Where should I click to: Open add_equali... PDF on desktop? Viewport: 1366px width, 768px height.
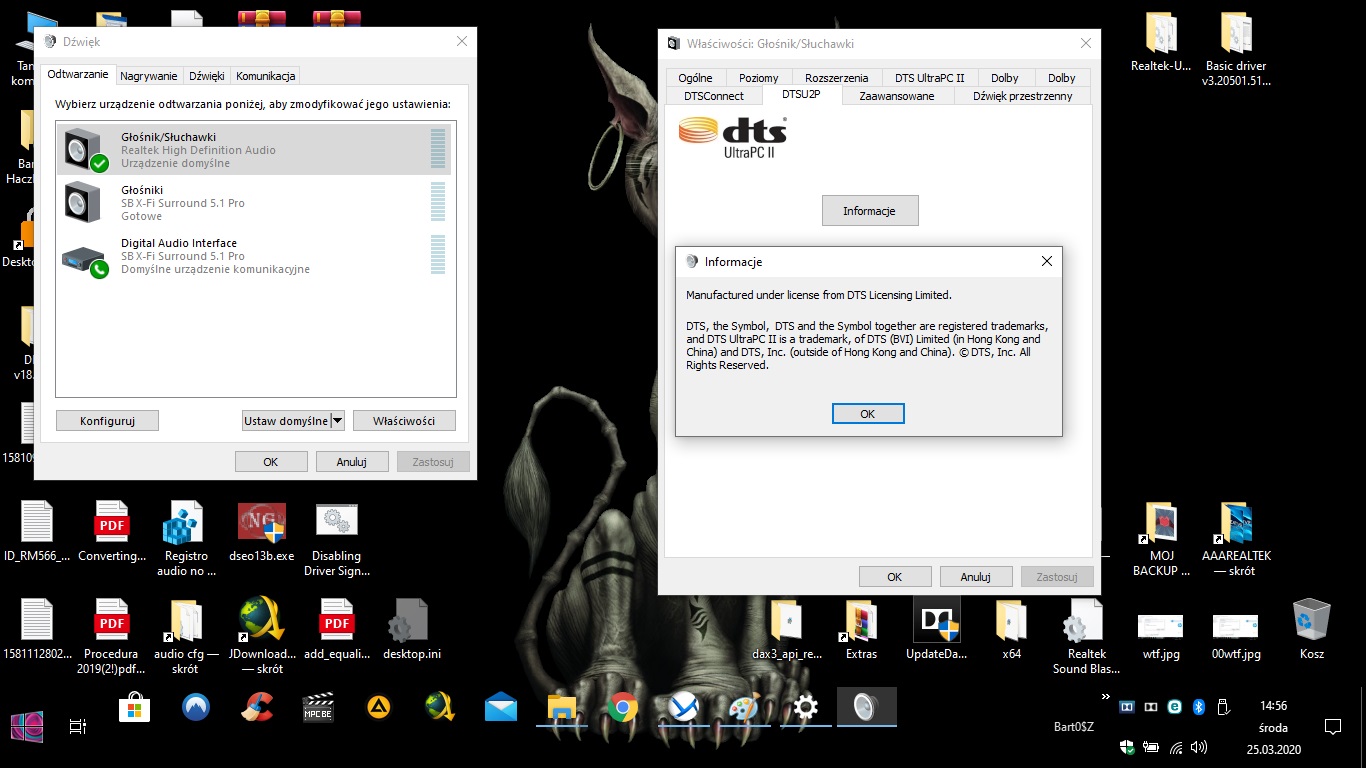[x=336, y=628]
